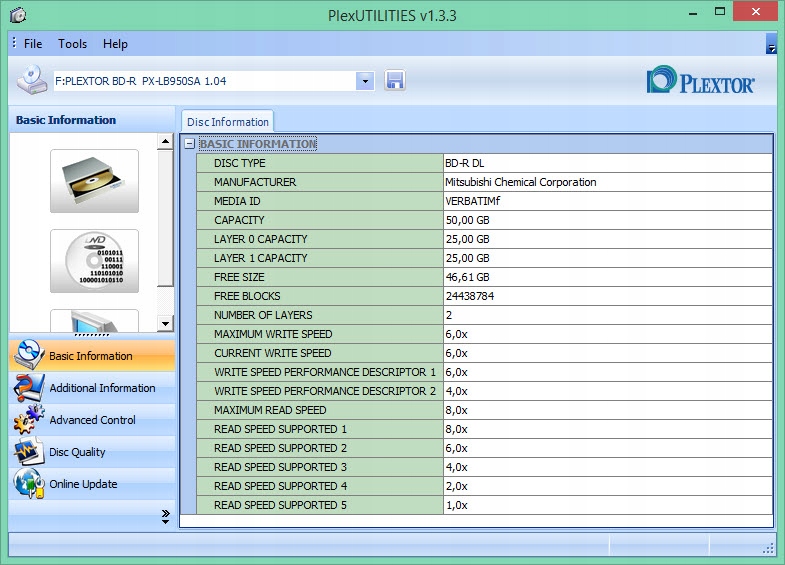The image size is (785, 565).
Task: Open the File menu
Action: [33, 44]
